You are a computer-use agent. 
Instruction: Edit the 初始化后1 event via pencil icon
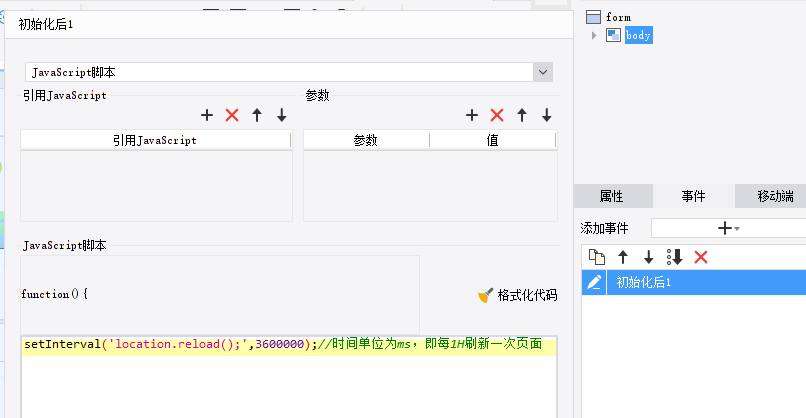(595, 283)
